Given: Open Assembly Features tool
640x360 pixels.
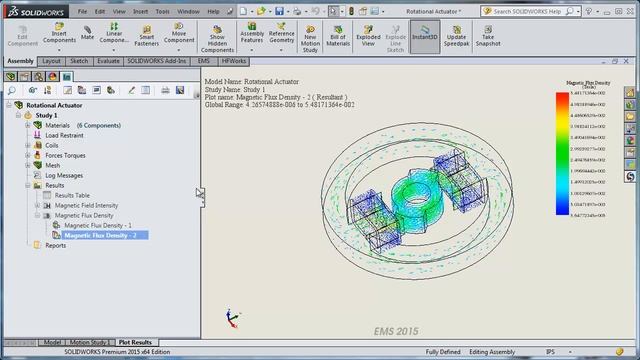Looking at the screenshot, I should pyautogui.click(x=252, y=33).
